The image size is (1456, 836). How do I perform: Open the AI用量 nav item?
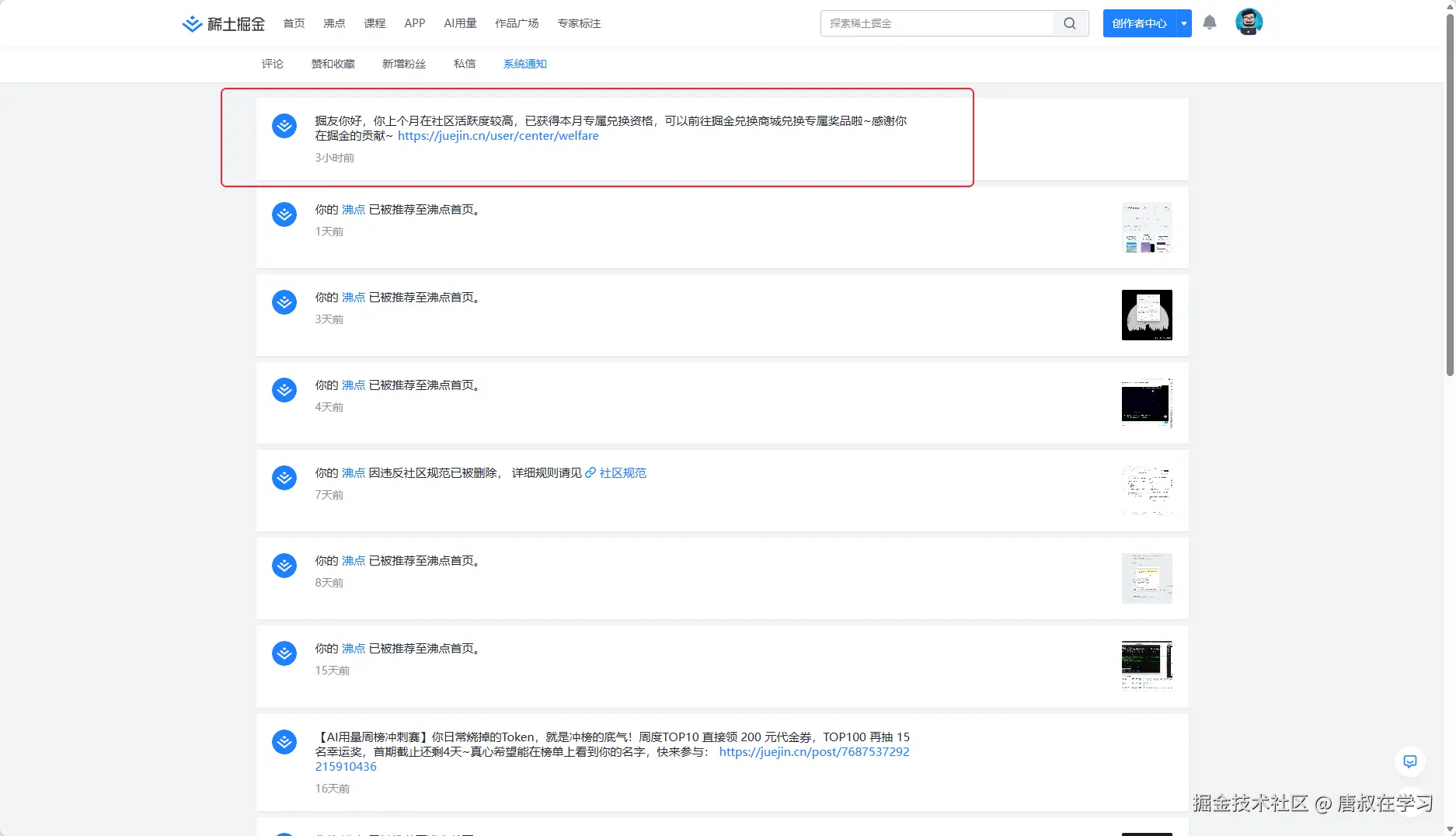(460, 23)
